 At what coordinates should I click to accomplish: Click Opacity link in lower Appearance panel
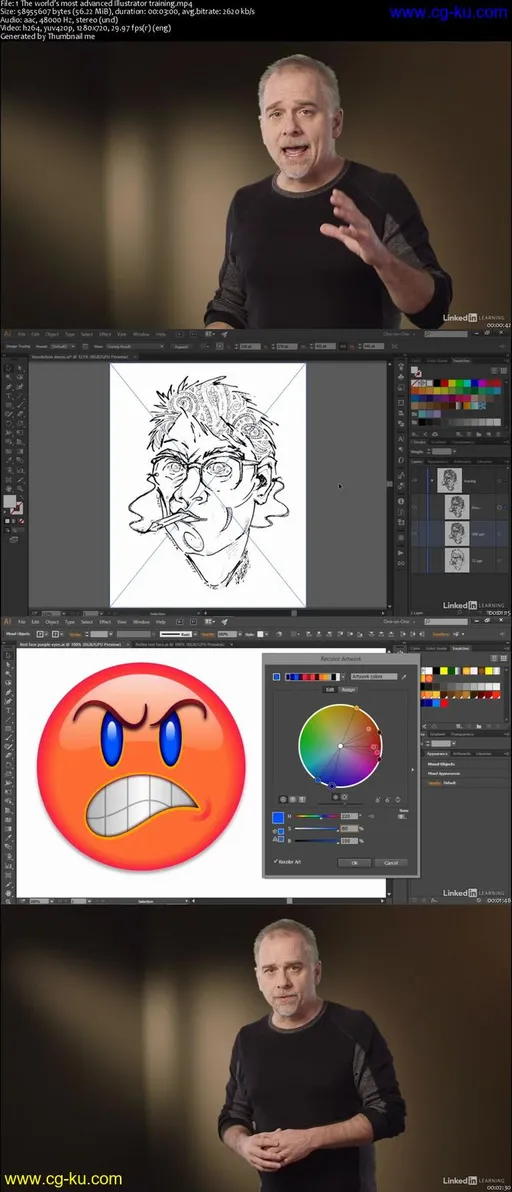tap(432, 783)
